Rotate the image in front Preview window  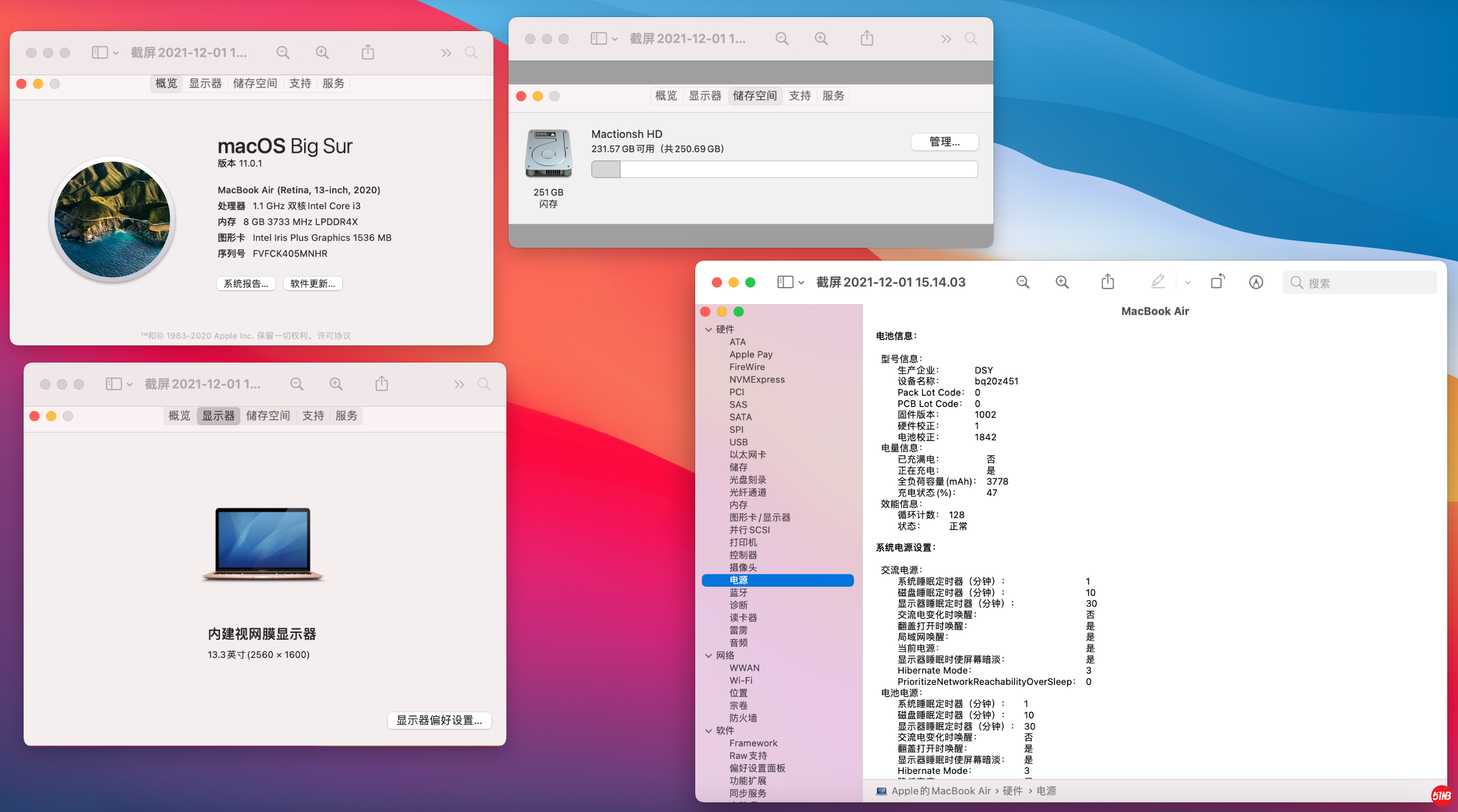click(x=1218, y=282)
